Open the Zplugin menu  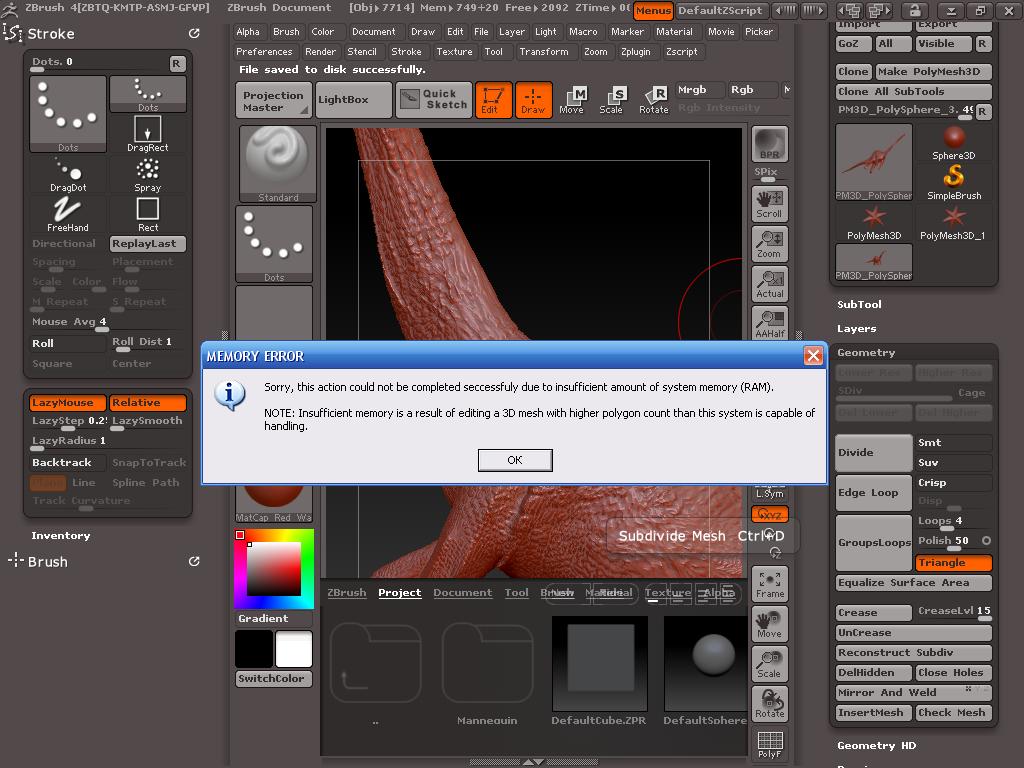coord(635,52)
